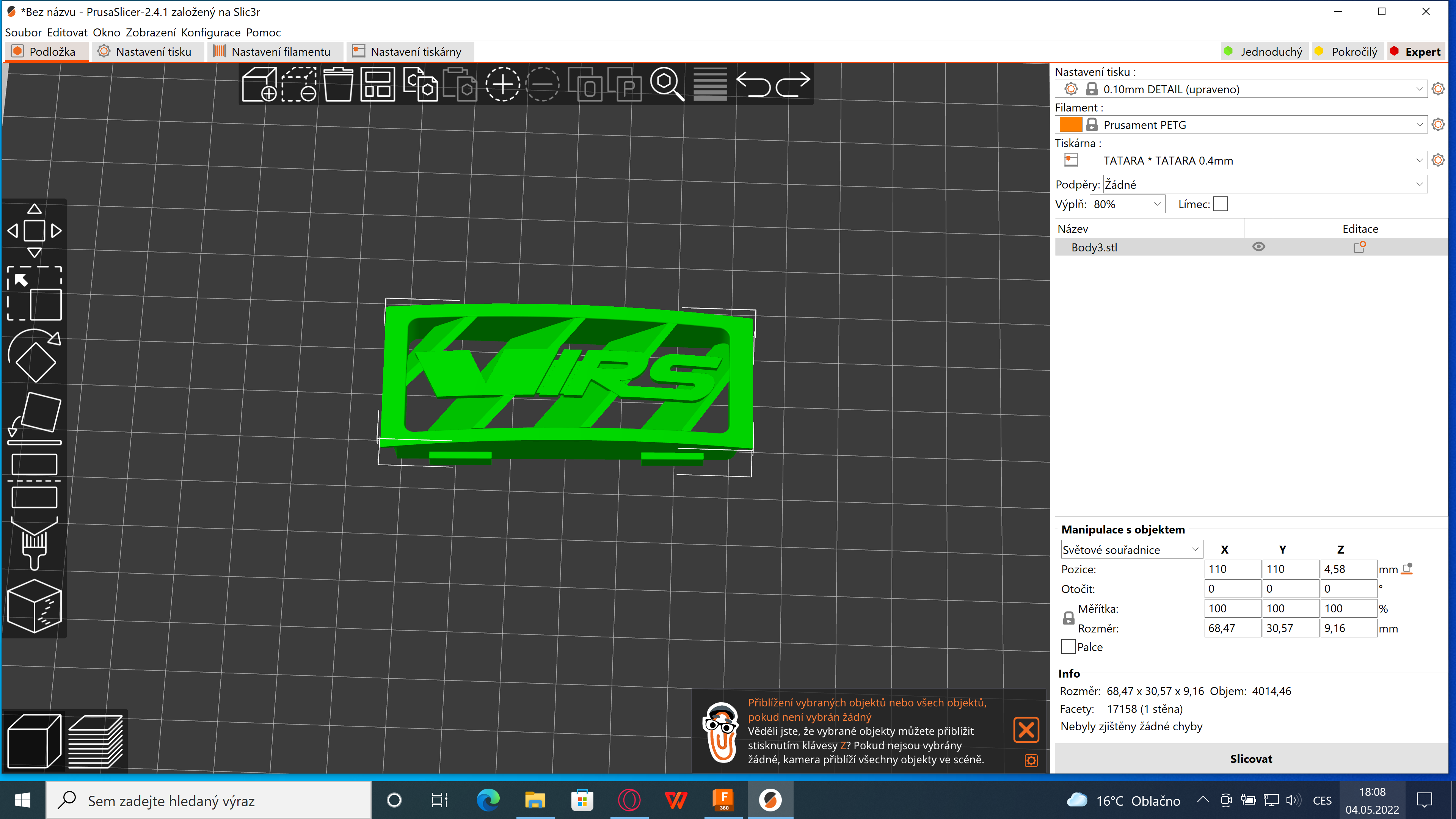Viewport: 1456px width, 819px height.
Task: Open the Konfigurace menu
Action: 211,32
